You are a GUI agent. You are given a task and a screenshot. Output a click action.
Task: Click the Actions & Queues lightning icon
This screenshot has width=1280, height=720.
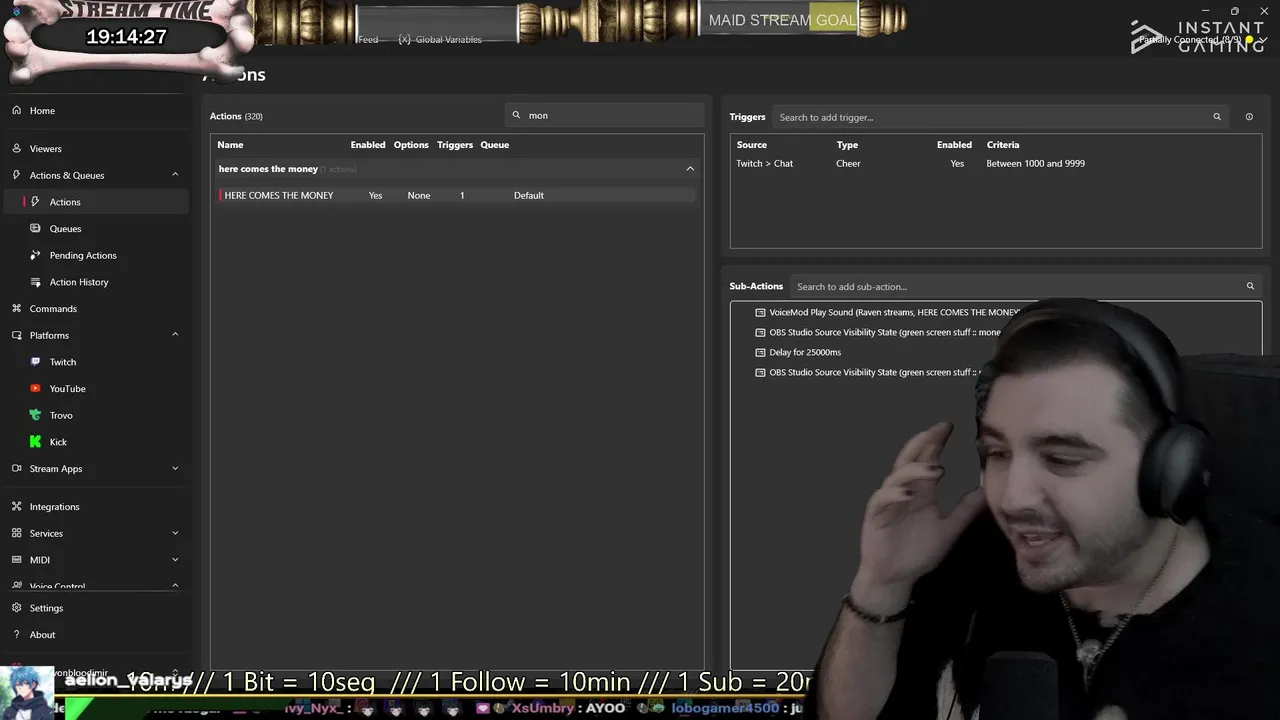[x=16, y=175]
